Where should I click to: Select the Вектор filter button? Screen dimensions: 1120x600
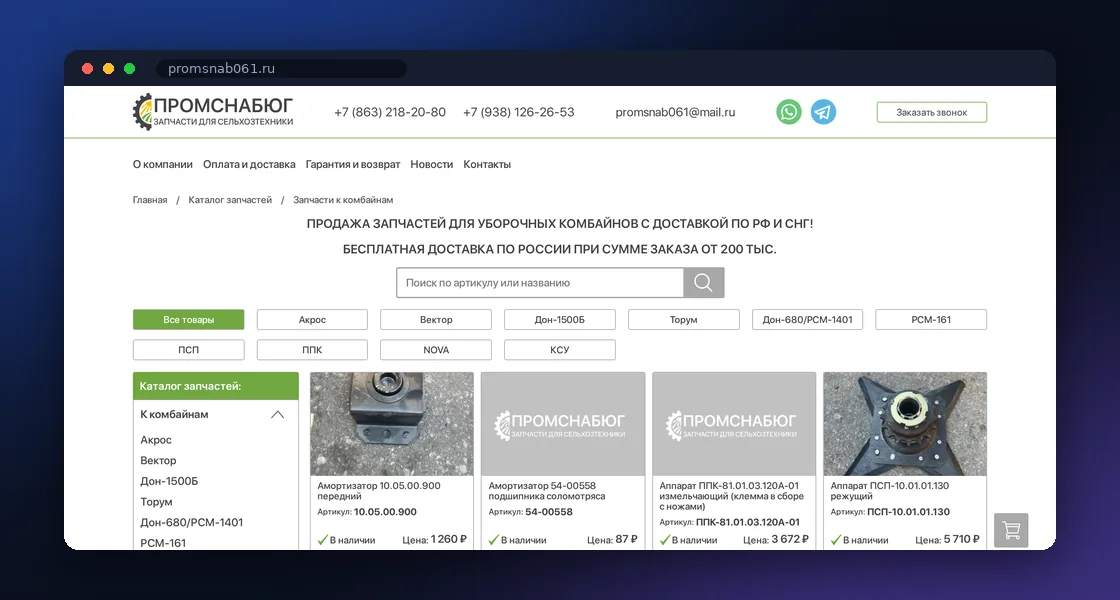tap(436, 319)
